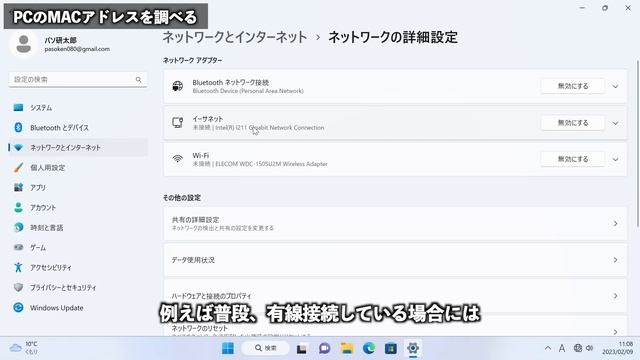This screenshot has width=640, height=360.
Task: Expand the Bluetooth ネットワーク接続 details chevron
Action: pos(615,87)
